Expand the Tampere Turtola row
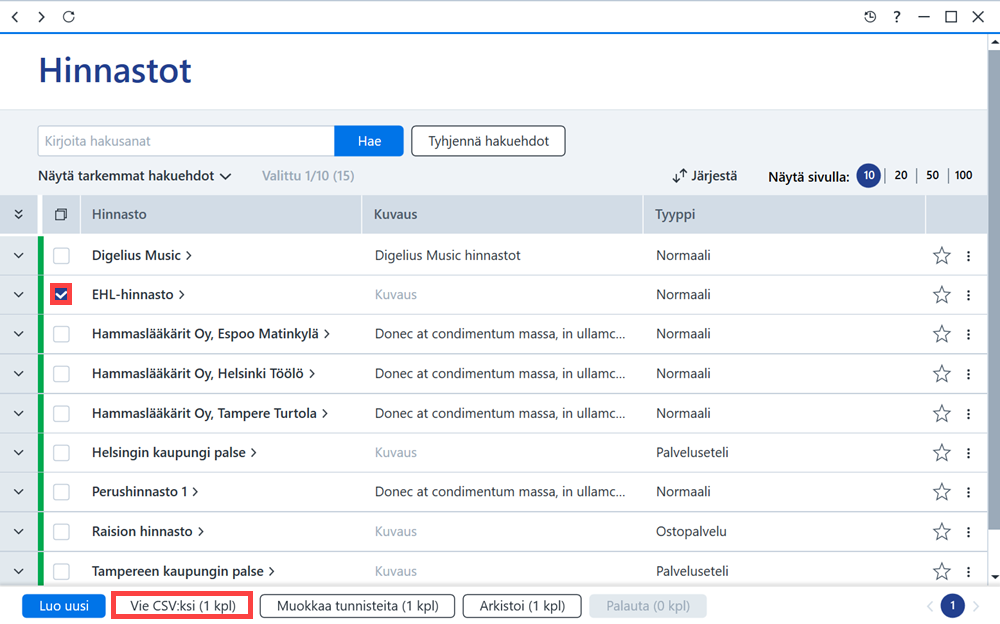Image resolution: width=1000 pixels, height=624 pixels. coord(18,413)
